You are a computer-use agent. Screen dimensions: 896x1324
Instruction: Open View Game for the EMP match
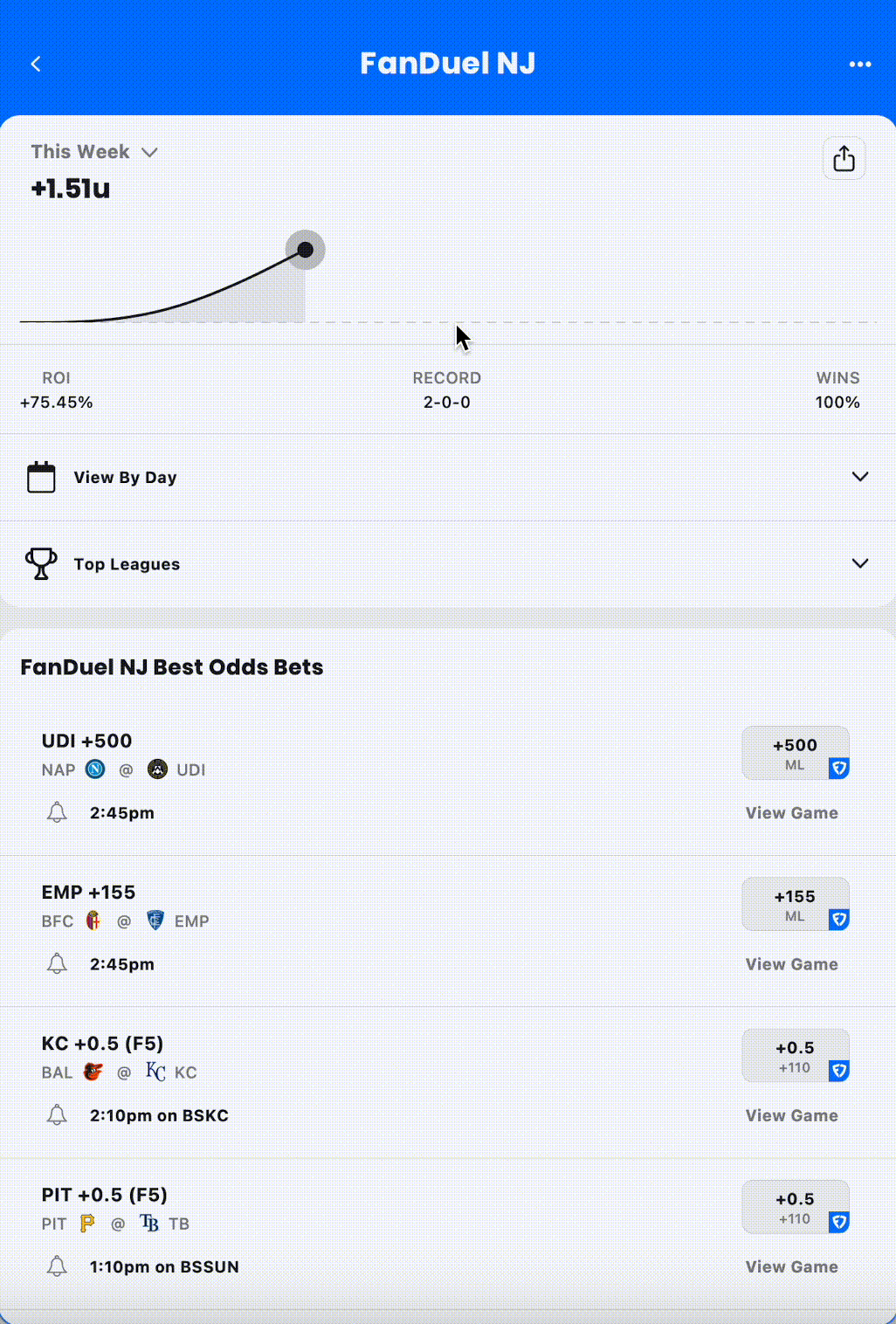click(x=791, y=964)
